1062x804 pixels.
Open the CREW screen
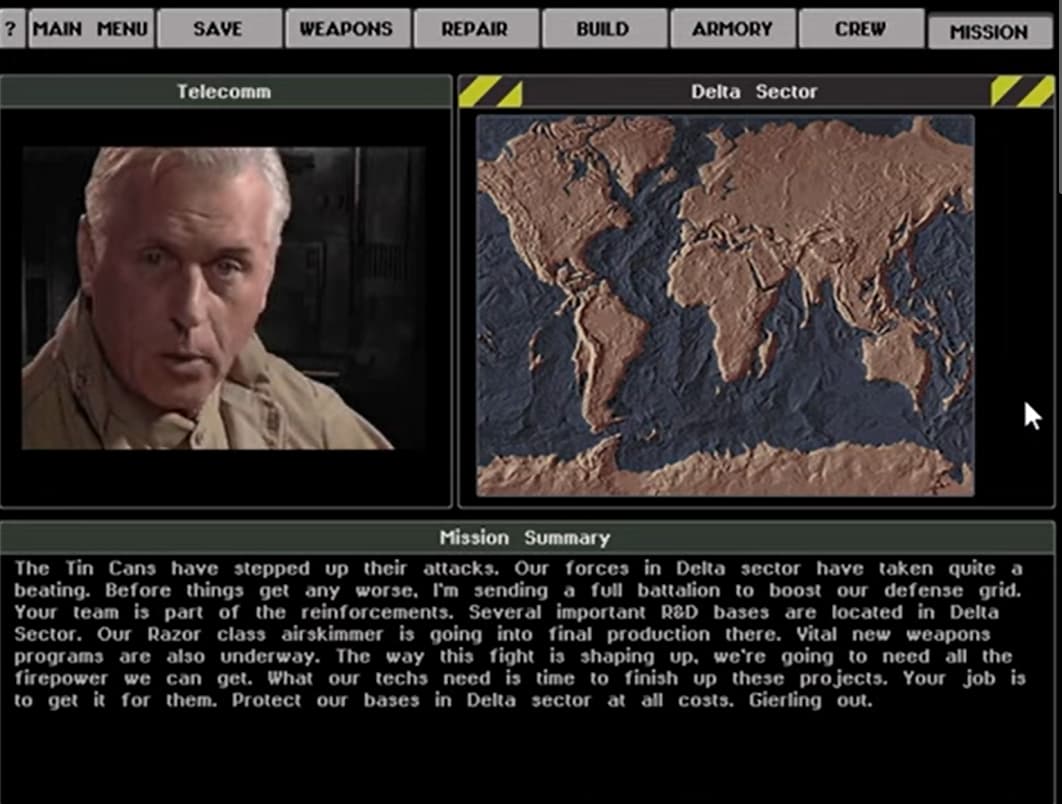[x=861, y=28]
